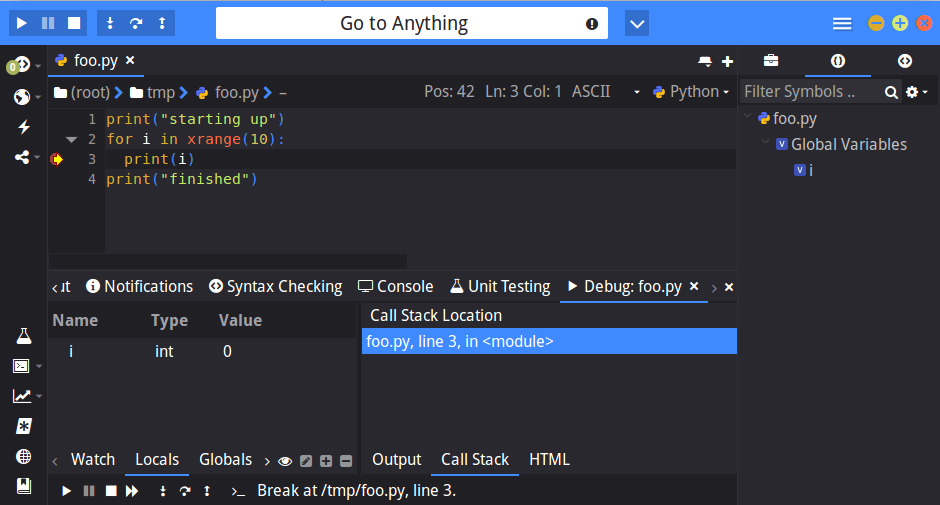This screenshot has width=940, height=505.
Task: Focus the Go to Anything search field
Action: (x=411, y=23)
